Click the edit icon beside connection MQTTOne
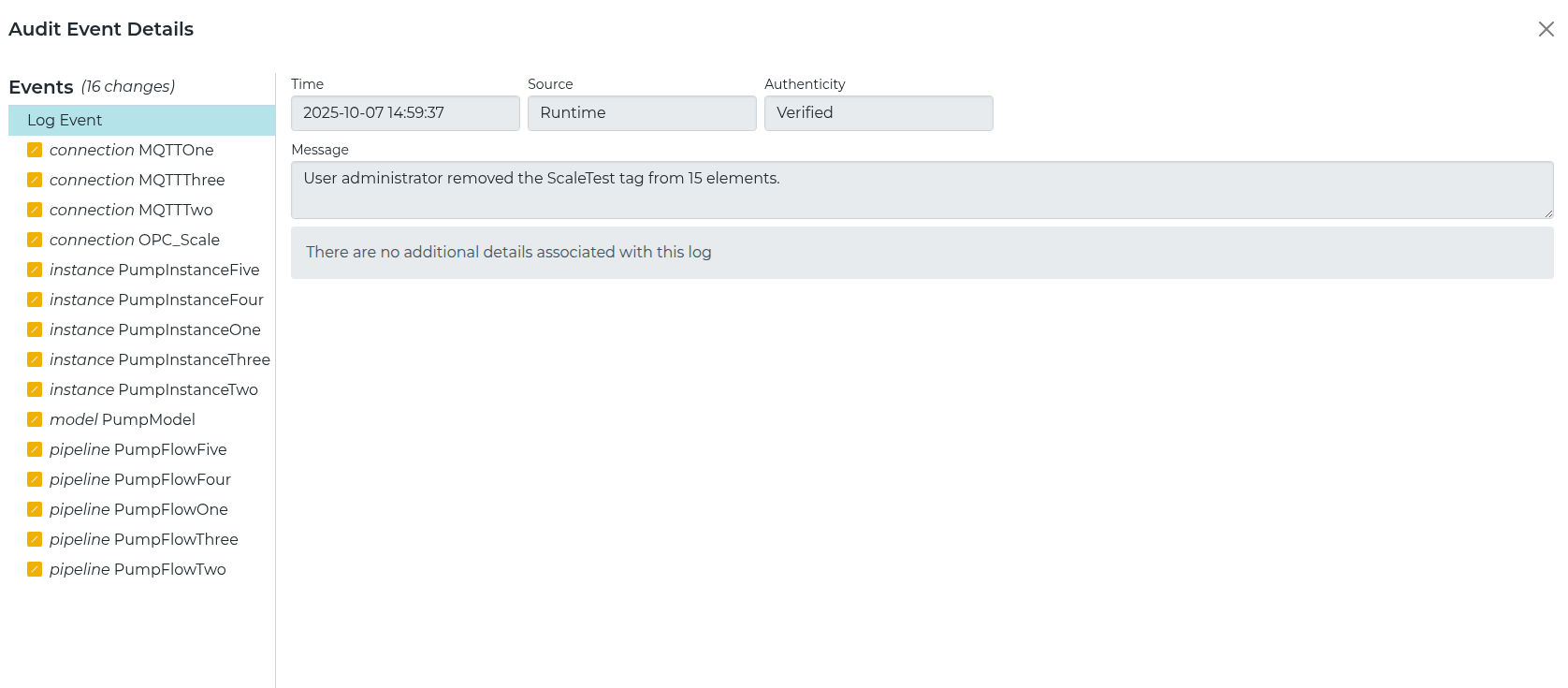1568x688 pixels. [35, 150]
